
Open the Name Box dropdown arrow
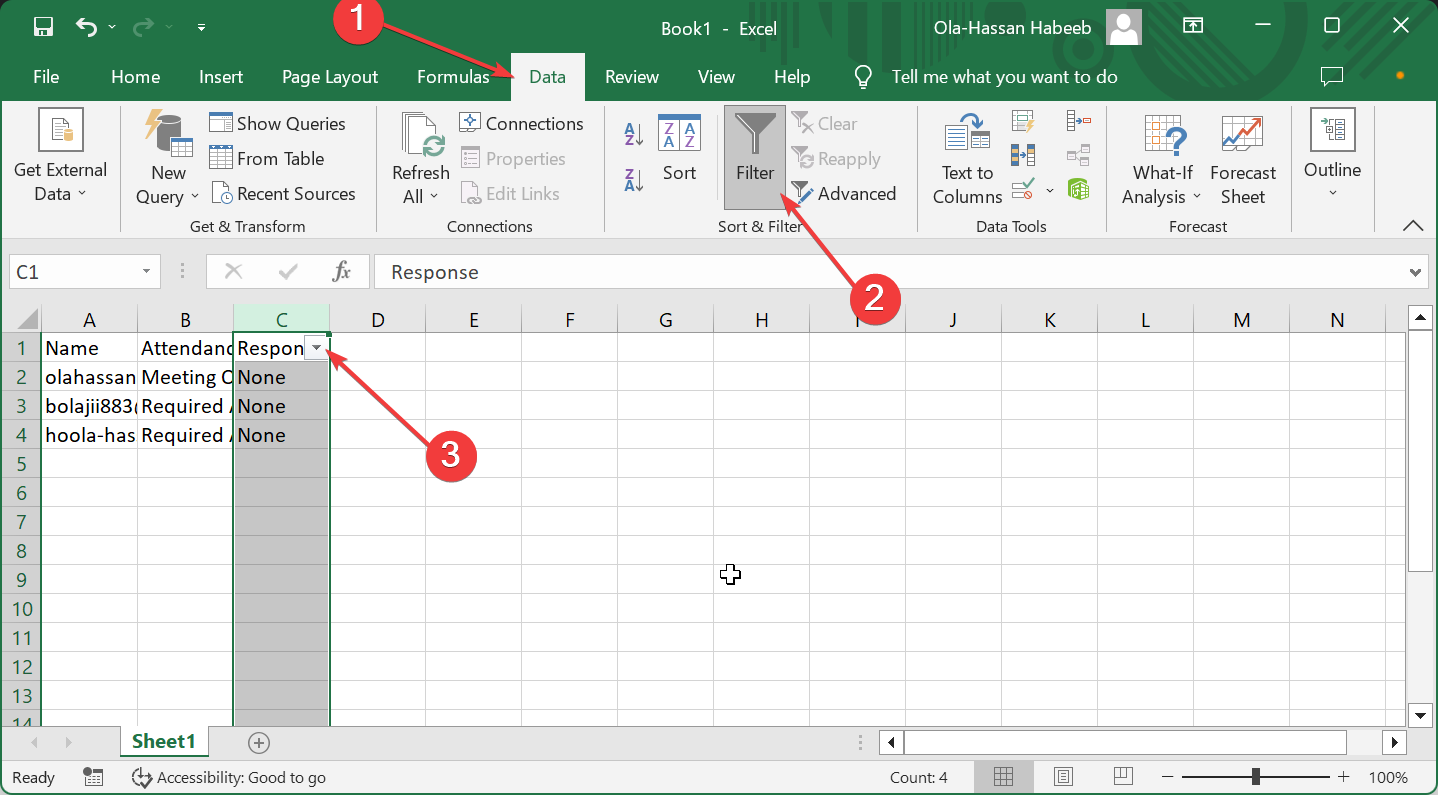click(147, 272)
